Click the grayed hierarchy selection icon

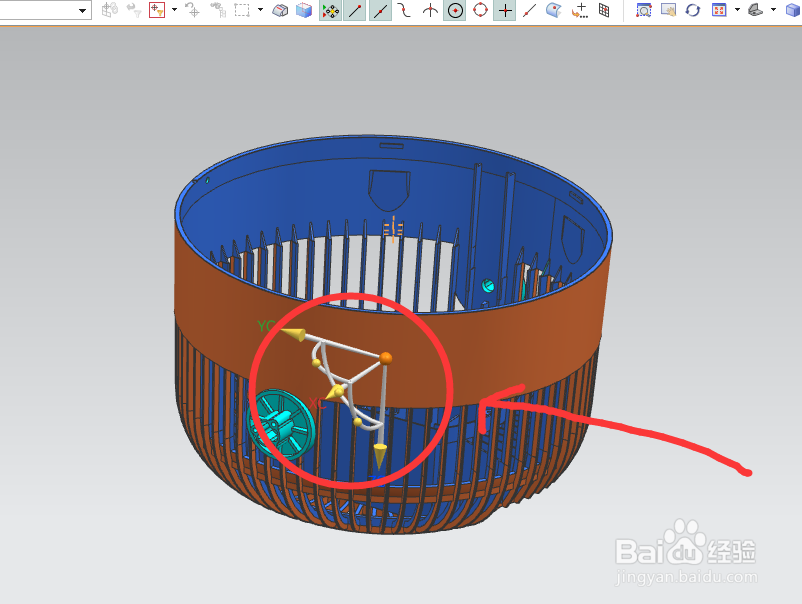coord(218,10)
